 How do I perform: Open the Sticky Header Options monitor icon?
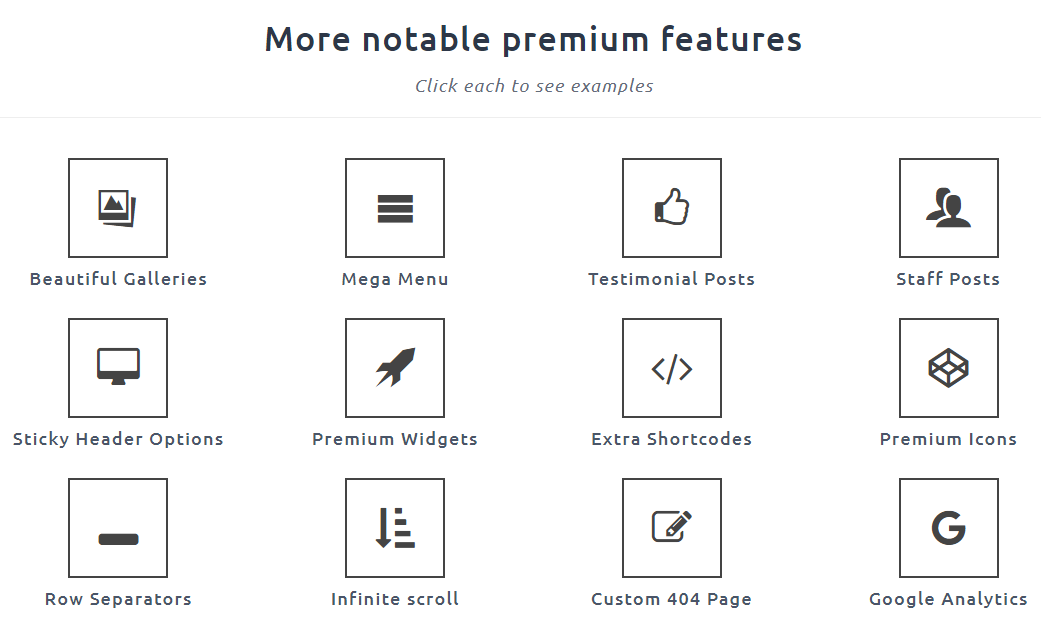pyautogui.click(x=117, y=367)
